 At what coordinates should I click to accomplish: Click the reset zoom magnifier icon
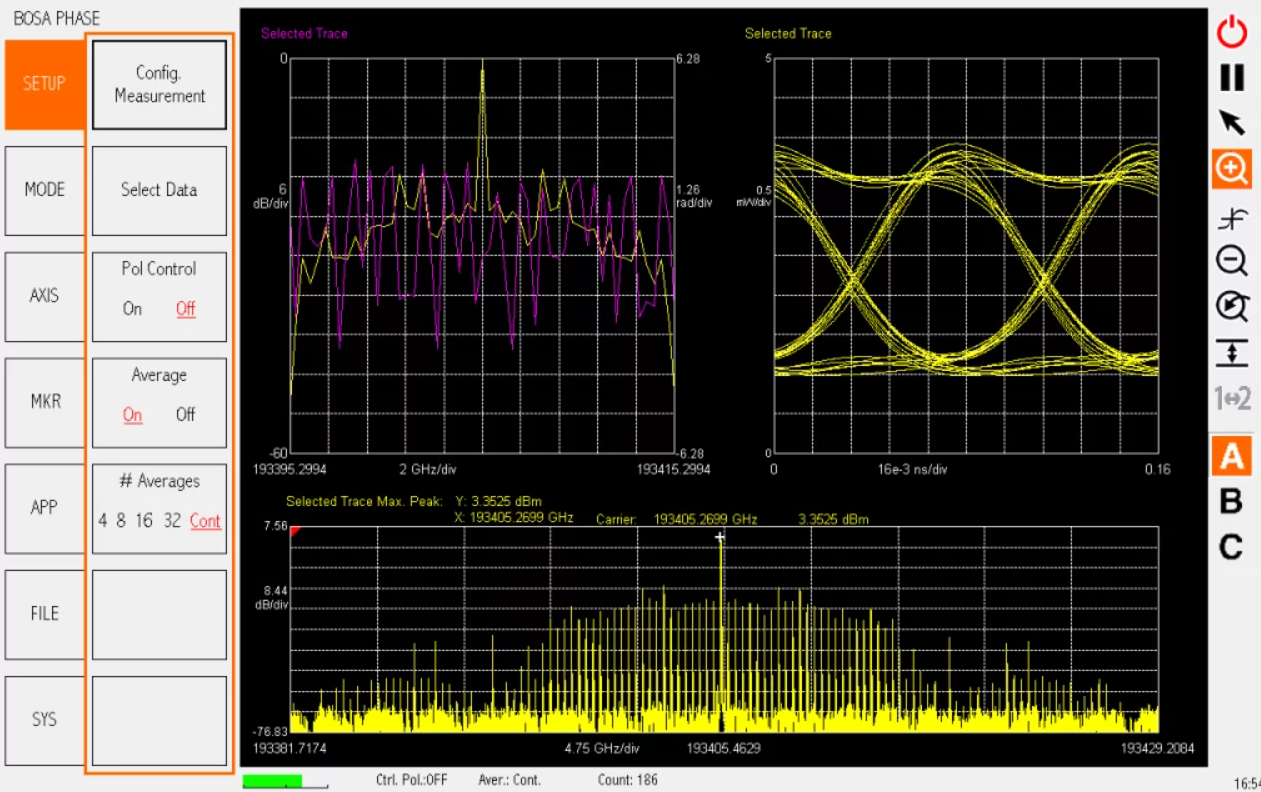point(1231,306)
